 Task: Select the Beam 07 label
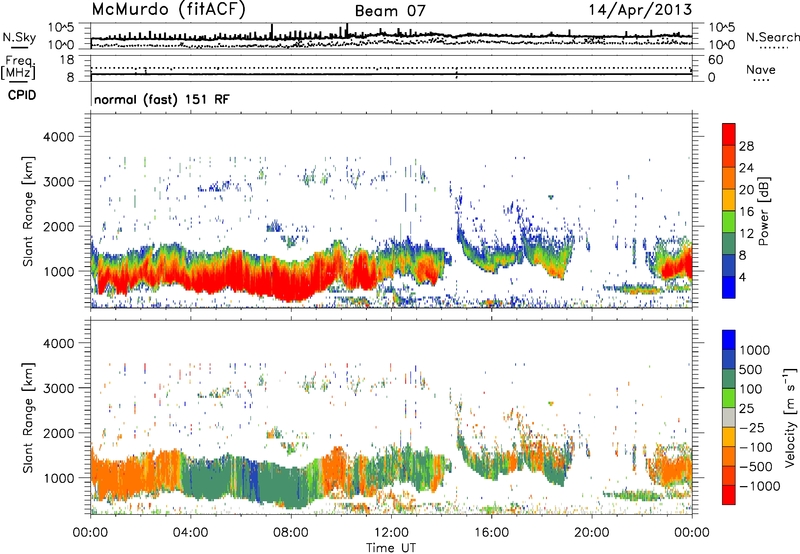pos(390,11)
